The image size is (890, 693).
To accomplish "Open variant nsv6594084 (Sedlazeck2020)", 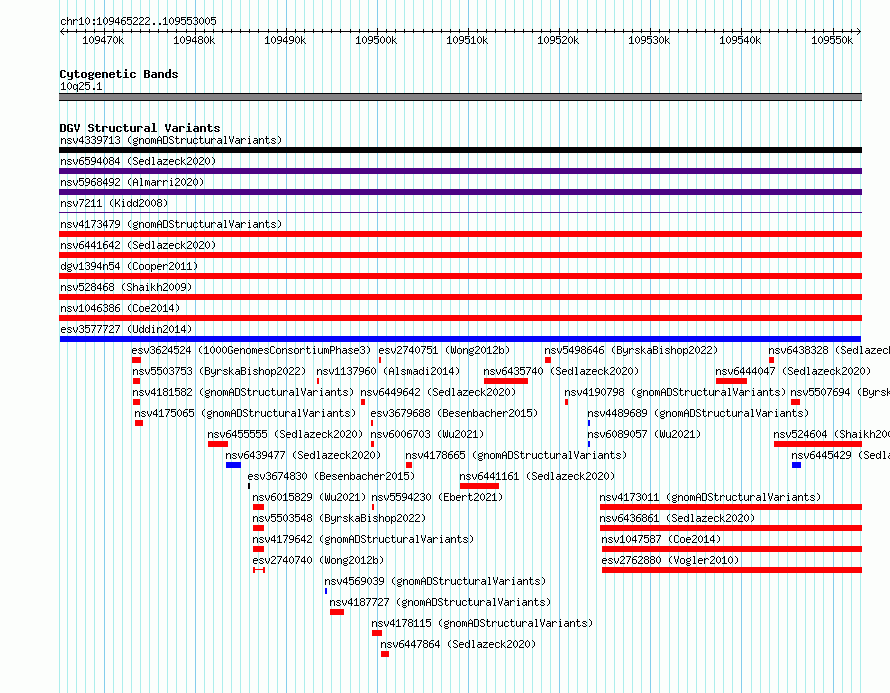I will pyautogui.click(x=138, y=161).
